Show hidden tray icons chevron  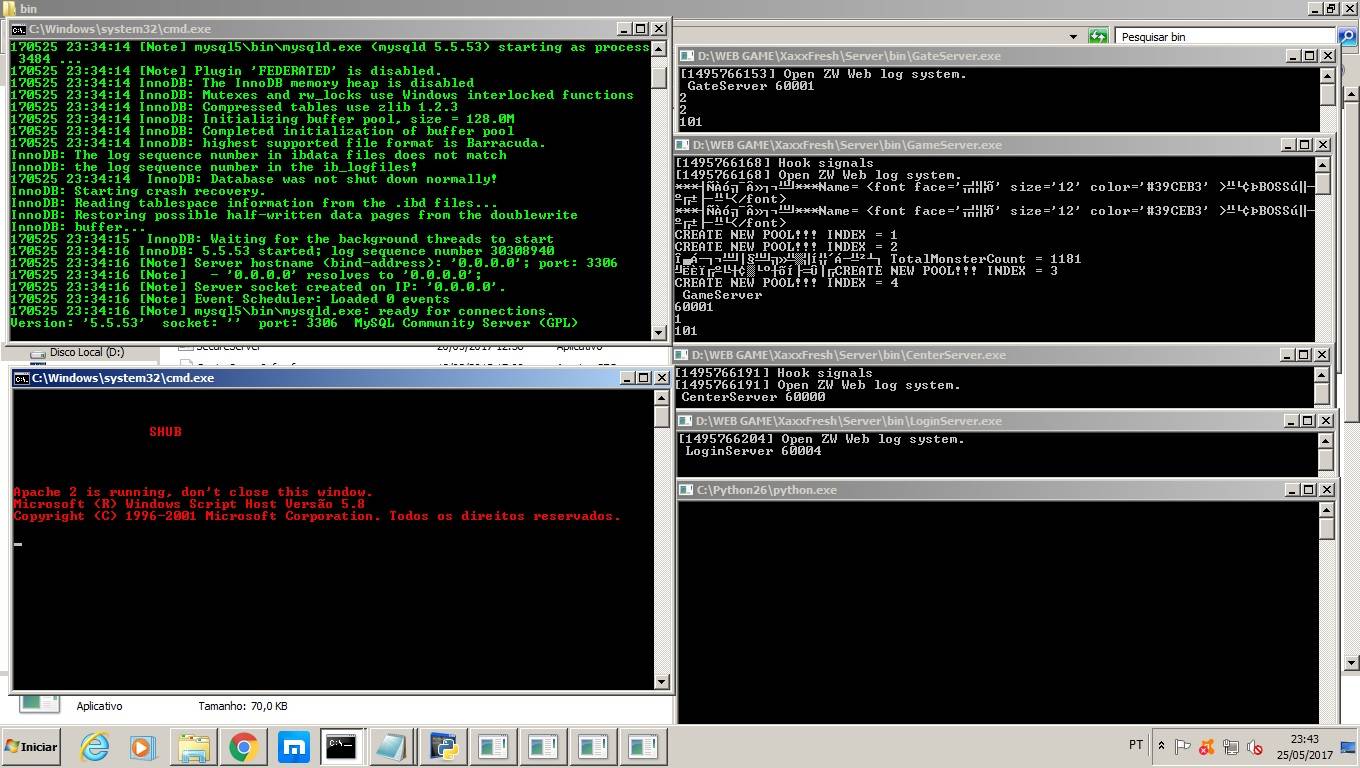(1161, 746)
